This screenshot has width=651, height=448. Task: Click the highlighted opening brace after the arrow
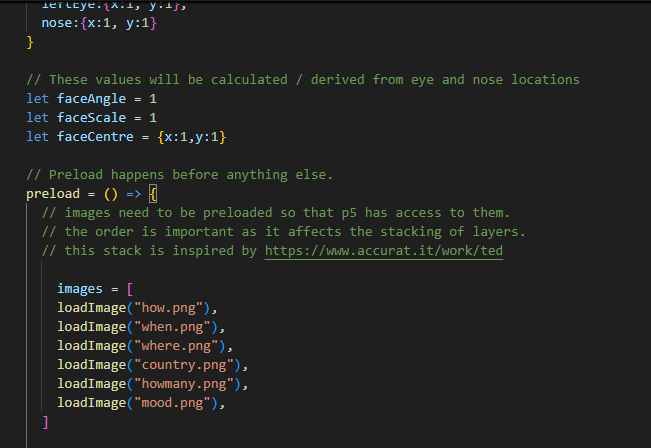152,194
